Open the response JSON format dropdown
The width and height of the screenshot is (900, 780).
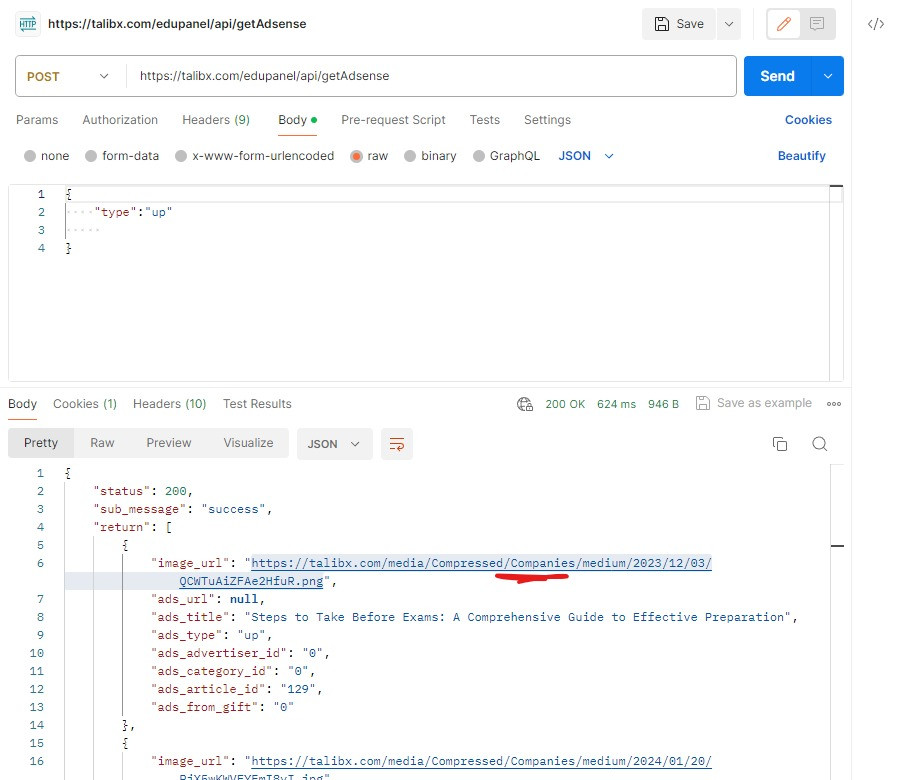point(334,444)
